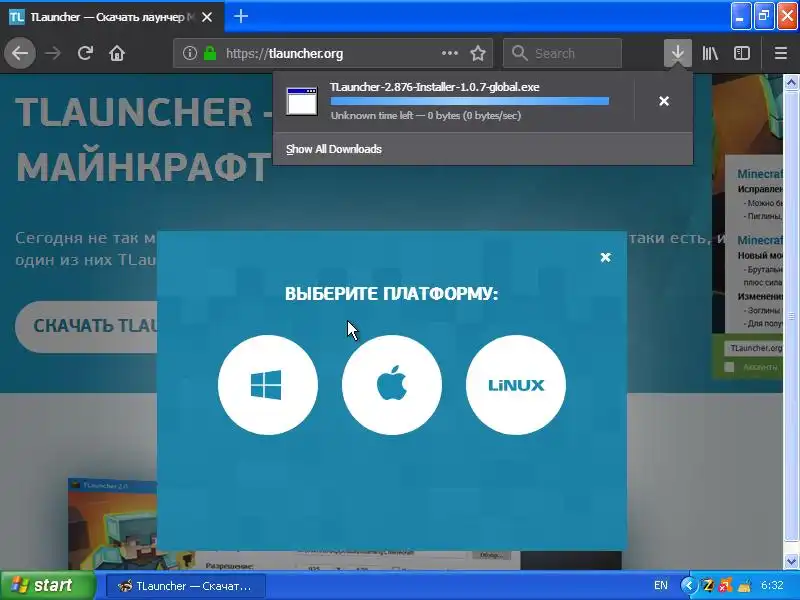Screen dimensions: 800x600
Task: Cancel the TLauncher installer download
Action: (664, 101)
